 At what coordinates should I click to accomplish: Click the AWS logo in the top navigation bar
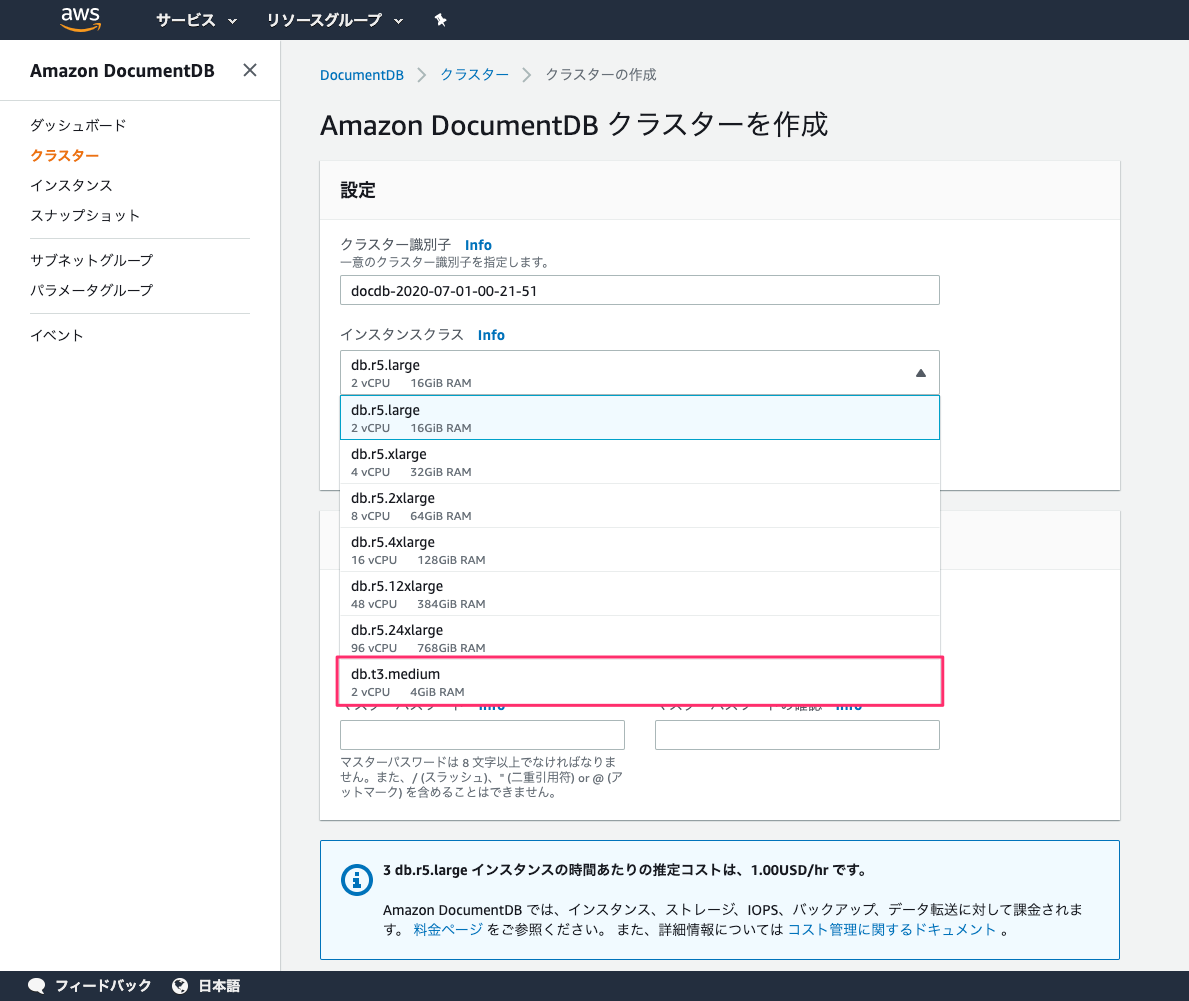[80, 19]
